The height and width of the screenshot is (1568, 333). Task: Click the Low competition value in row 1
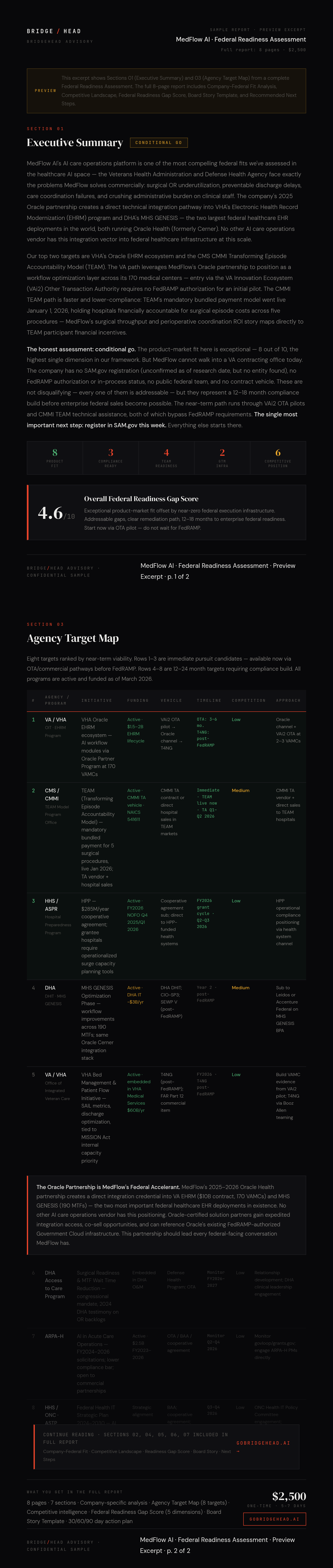click(236, 720)
